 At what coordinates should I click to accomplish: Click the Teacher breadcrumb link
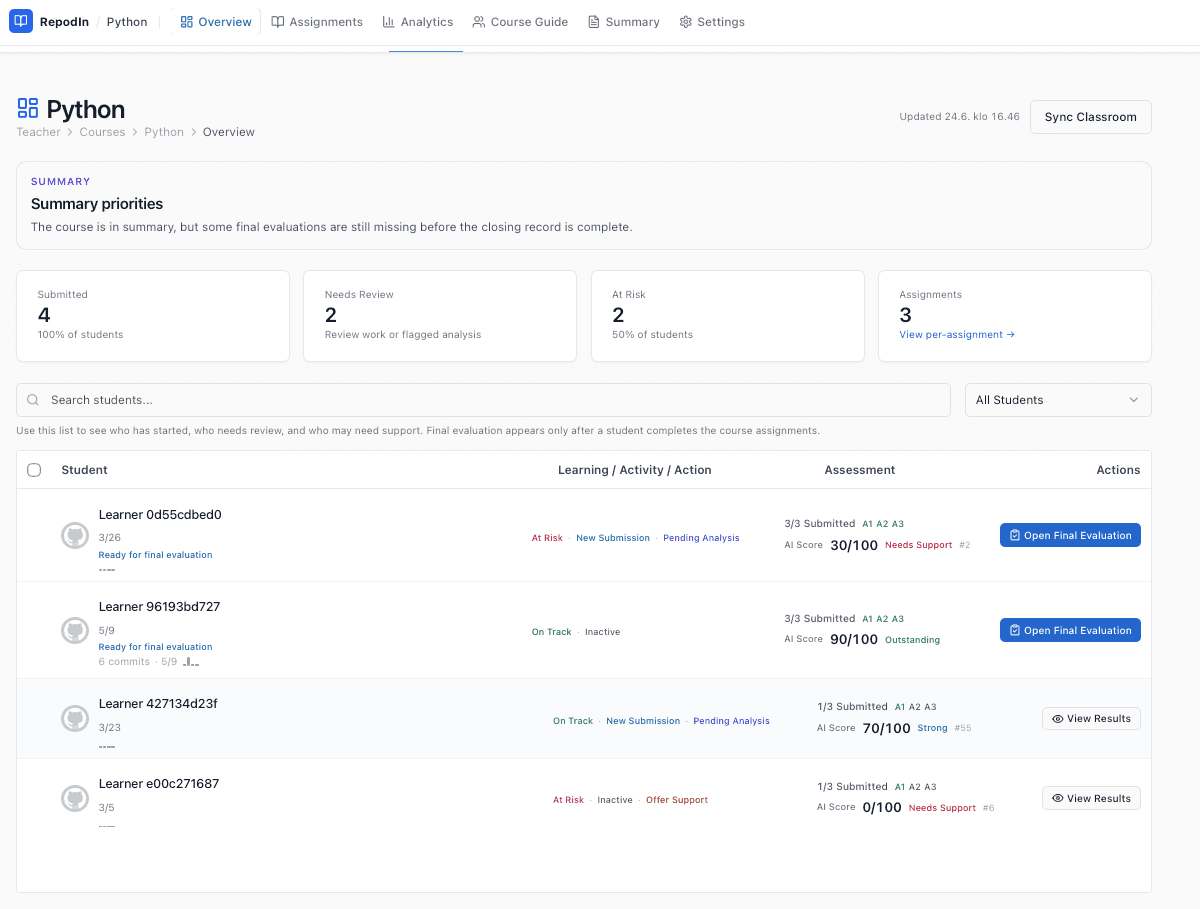tap(38, 132)
